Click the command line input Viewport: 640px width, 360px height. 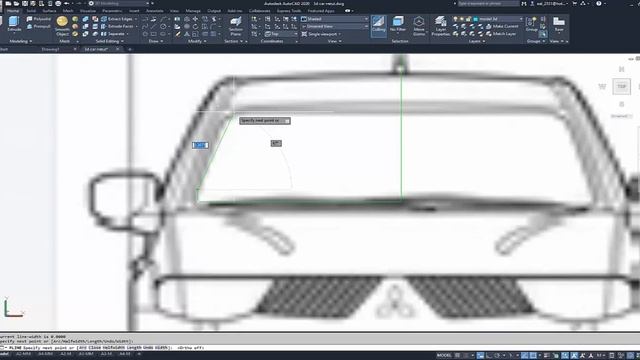point(320,347)
